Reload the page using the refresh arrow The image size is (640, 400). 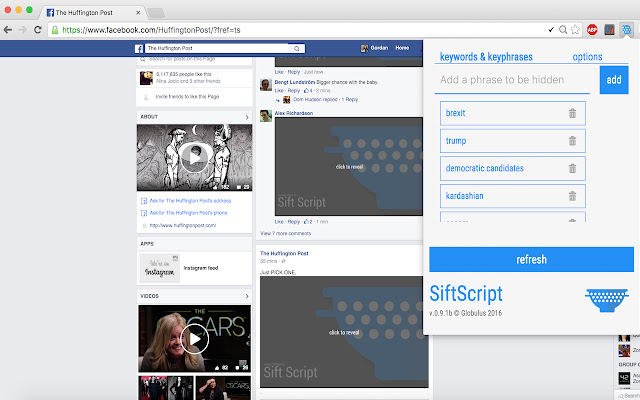point(38,30)
